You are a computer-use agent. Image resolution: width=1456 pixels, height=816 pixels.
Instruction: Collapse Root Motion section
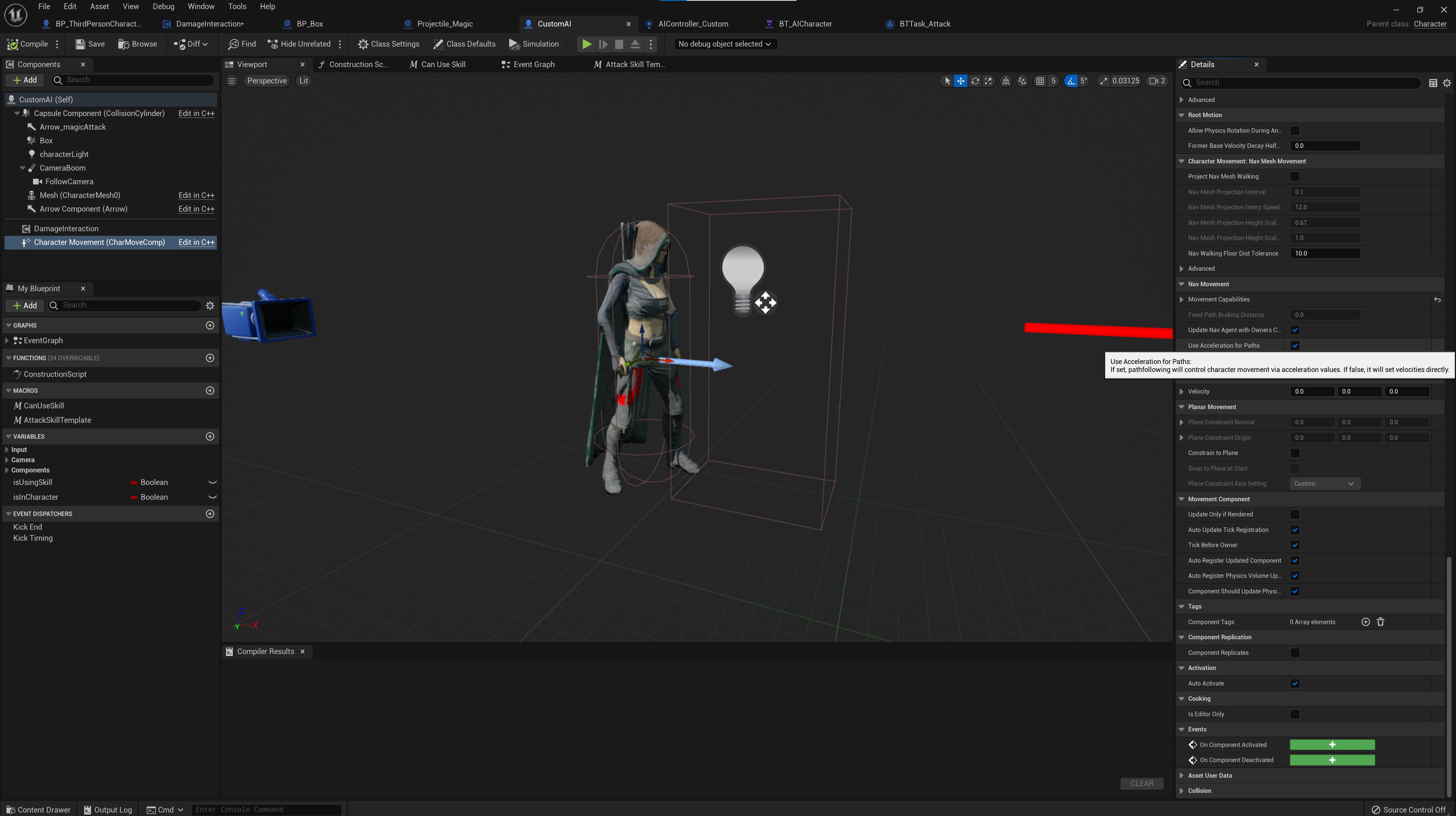tap(1181, 115)
